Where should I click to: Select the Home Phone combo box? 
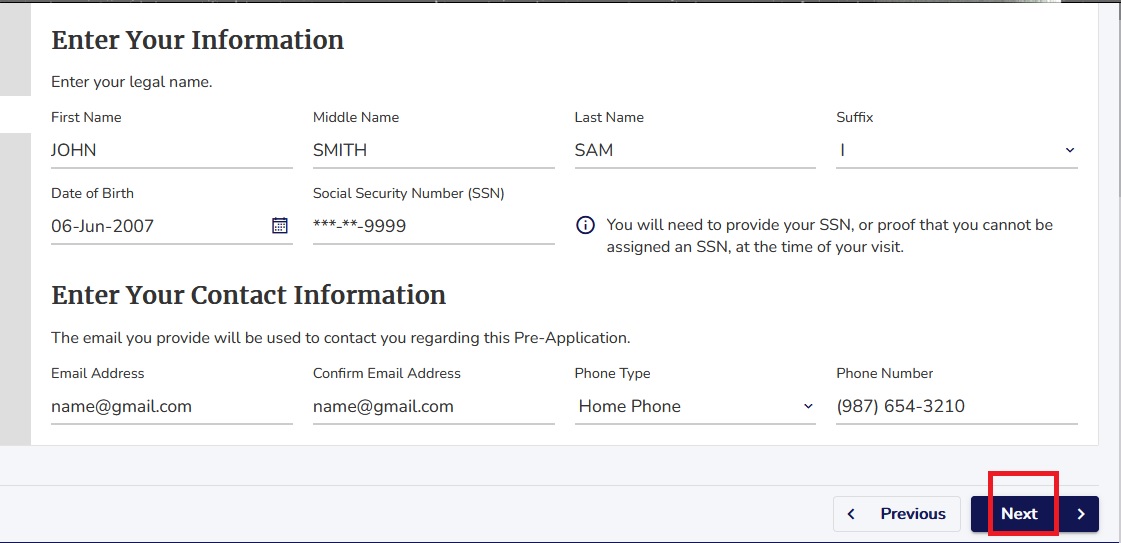(695, 407)
